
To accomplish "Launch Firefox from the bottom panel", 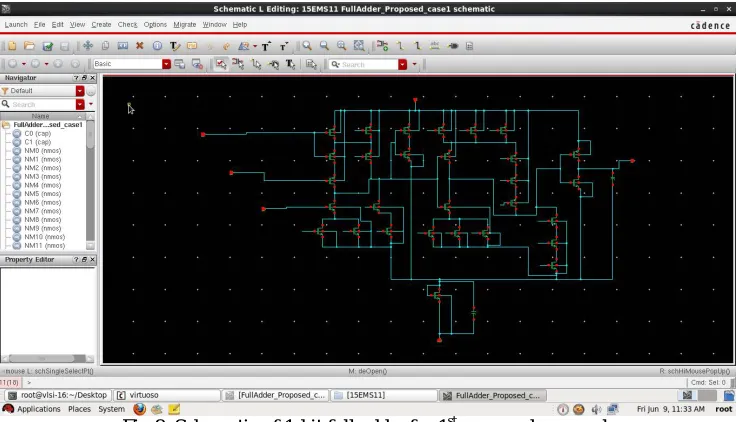I will [x=139, y=409].
